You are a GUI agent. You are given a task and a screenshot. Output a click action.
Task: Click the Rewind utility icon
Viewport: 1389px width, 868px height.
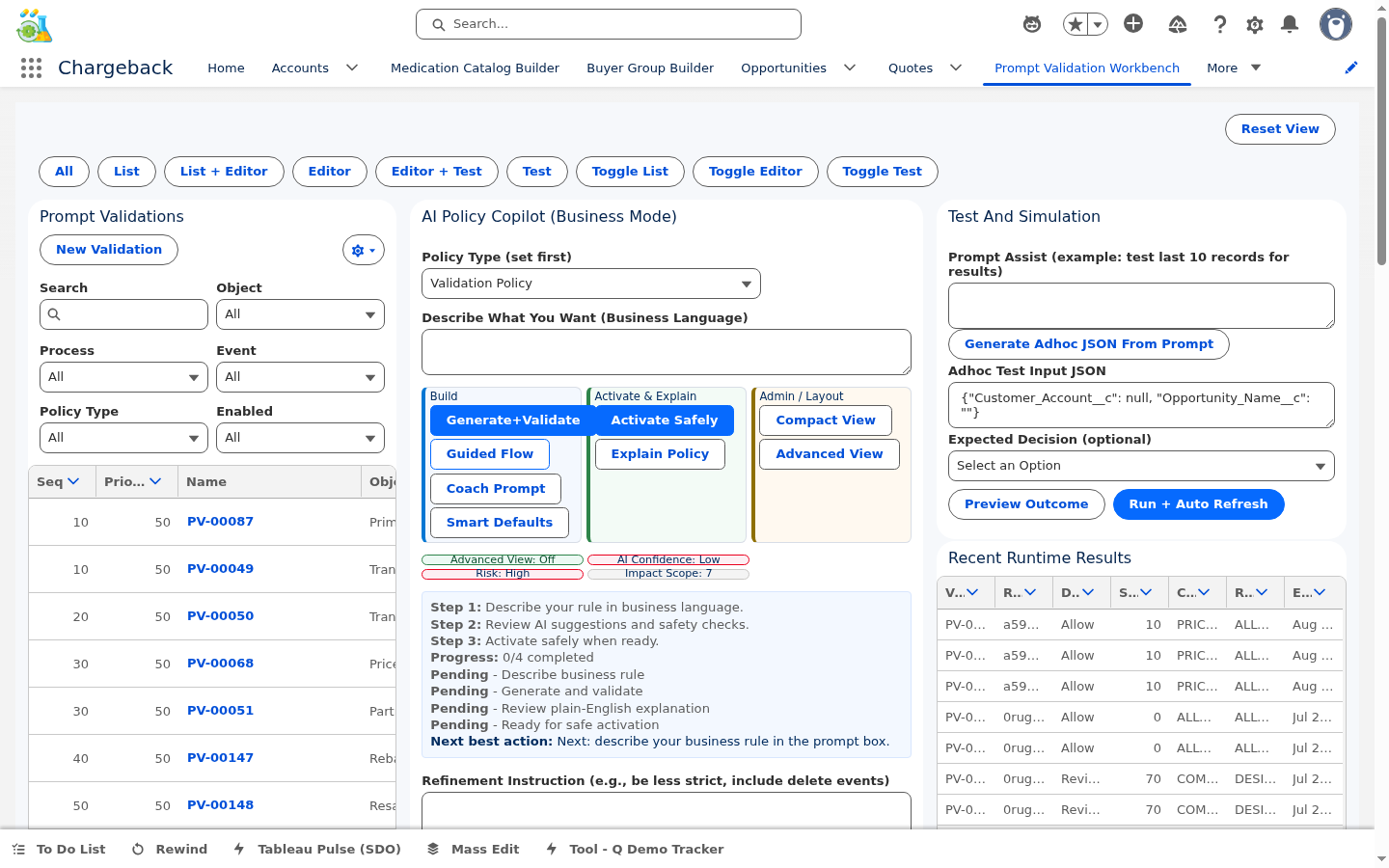[x=138, y=849]
